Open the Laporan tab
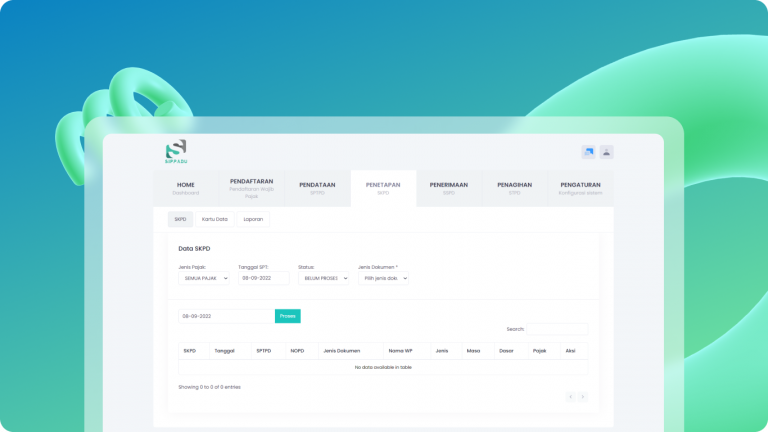Screen dimensions: 768x432 pyautogui.click(x=253, y=218)
